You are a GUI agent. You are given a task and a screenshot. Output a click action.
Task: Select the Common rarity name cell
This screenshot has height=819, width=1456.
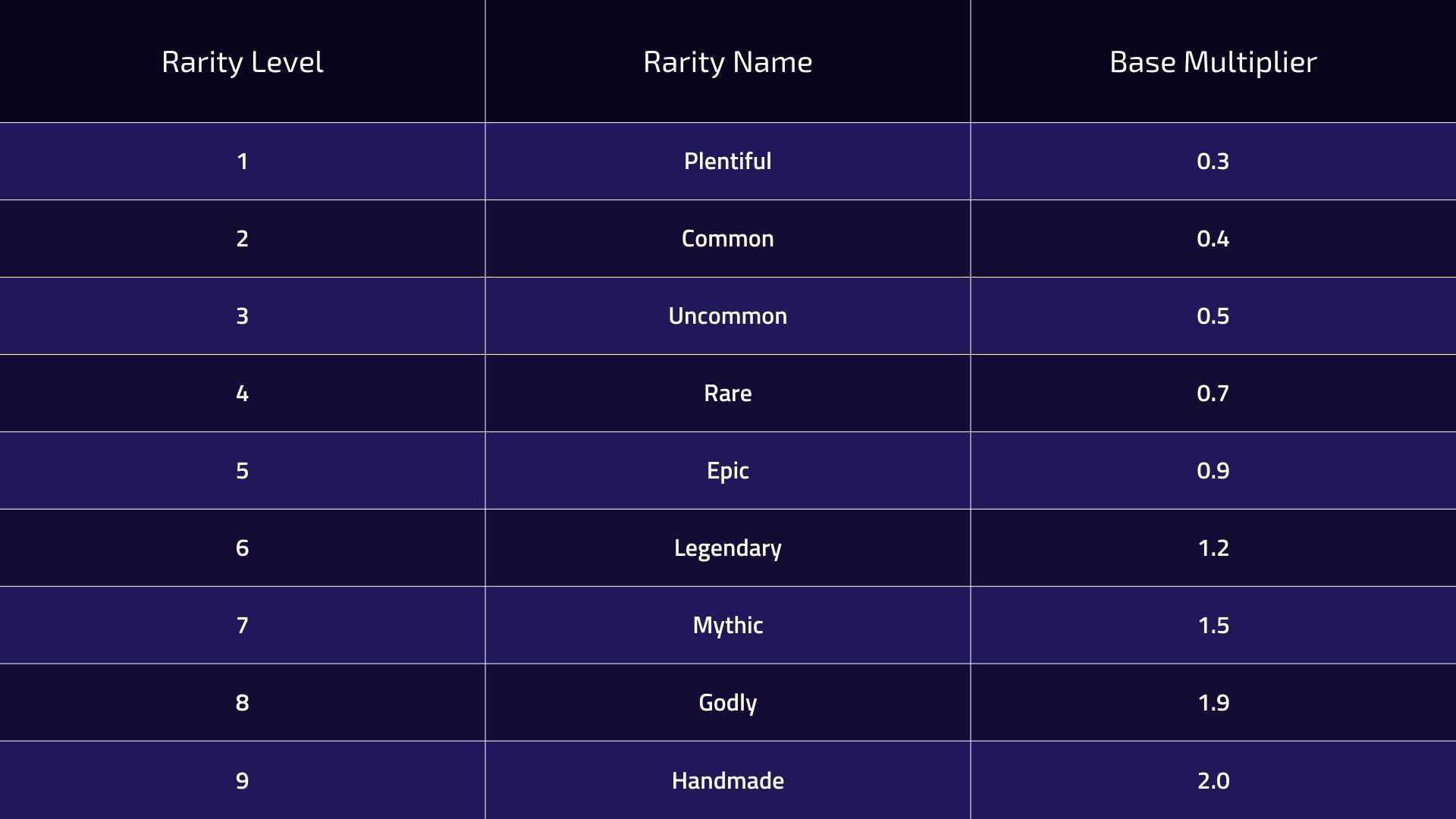point(727,238)
